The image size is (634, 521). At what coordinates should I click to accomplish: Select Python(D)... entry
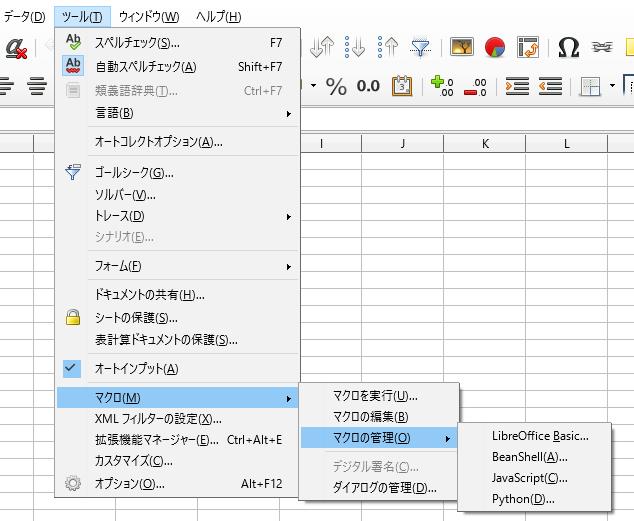[534, 499]
